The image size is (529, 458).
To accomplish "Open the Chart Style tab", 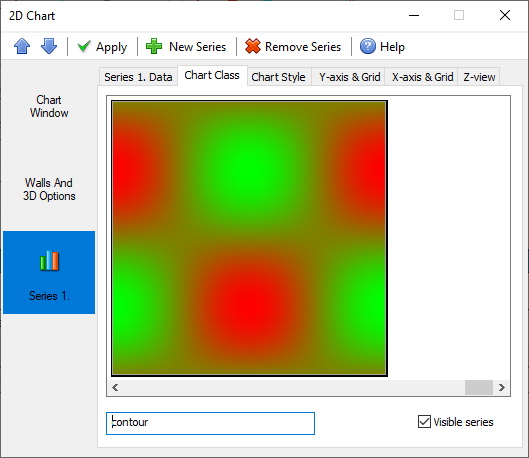I will (x=278, y=77).
